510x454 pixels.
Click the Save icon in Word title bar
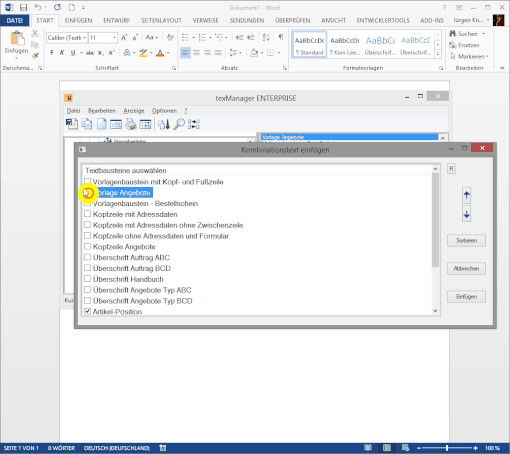coord(23,7)
